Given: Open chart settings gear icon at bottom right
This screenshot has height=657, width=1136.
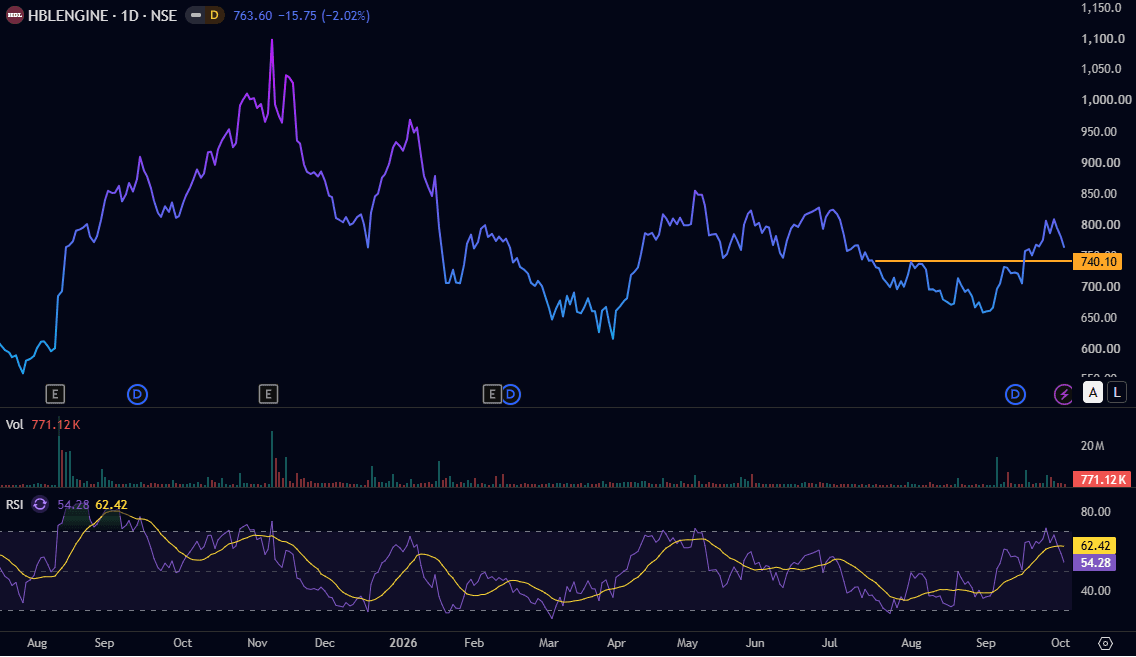Looking at the screenshot, I should click(1105, 643).
